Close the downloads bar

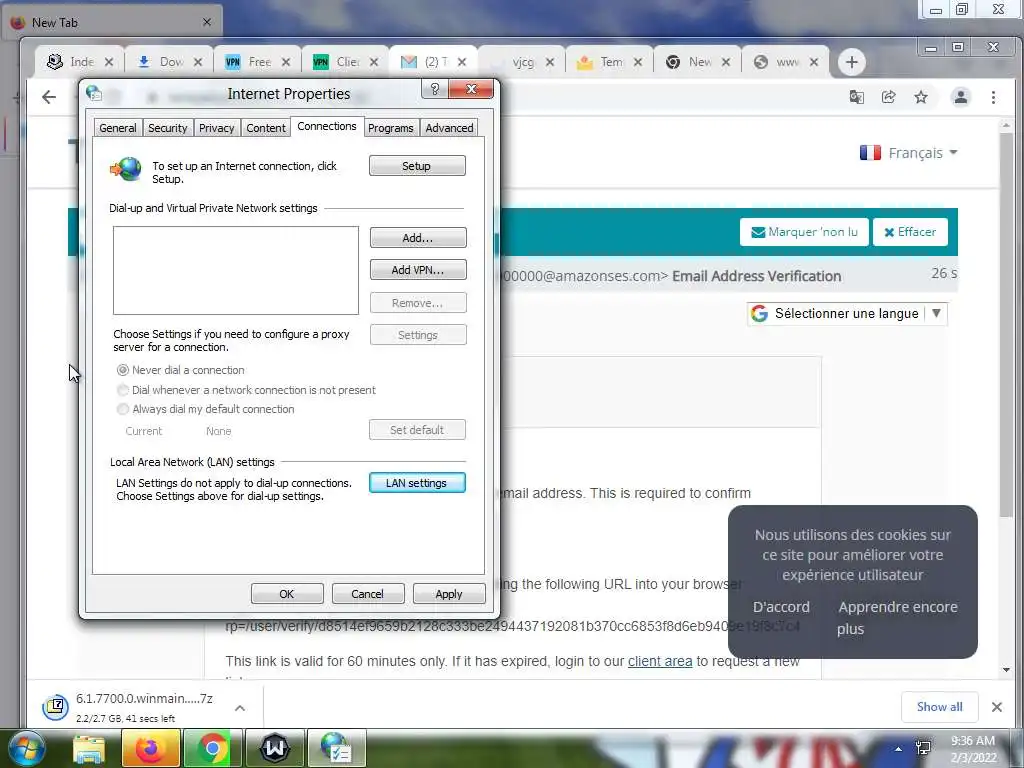997,707
